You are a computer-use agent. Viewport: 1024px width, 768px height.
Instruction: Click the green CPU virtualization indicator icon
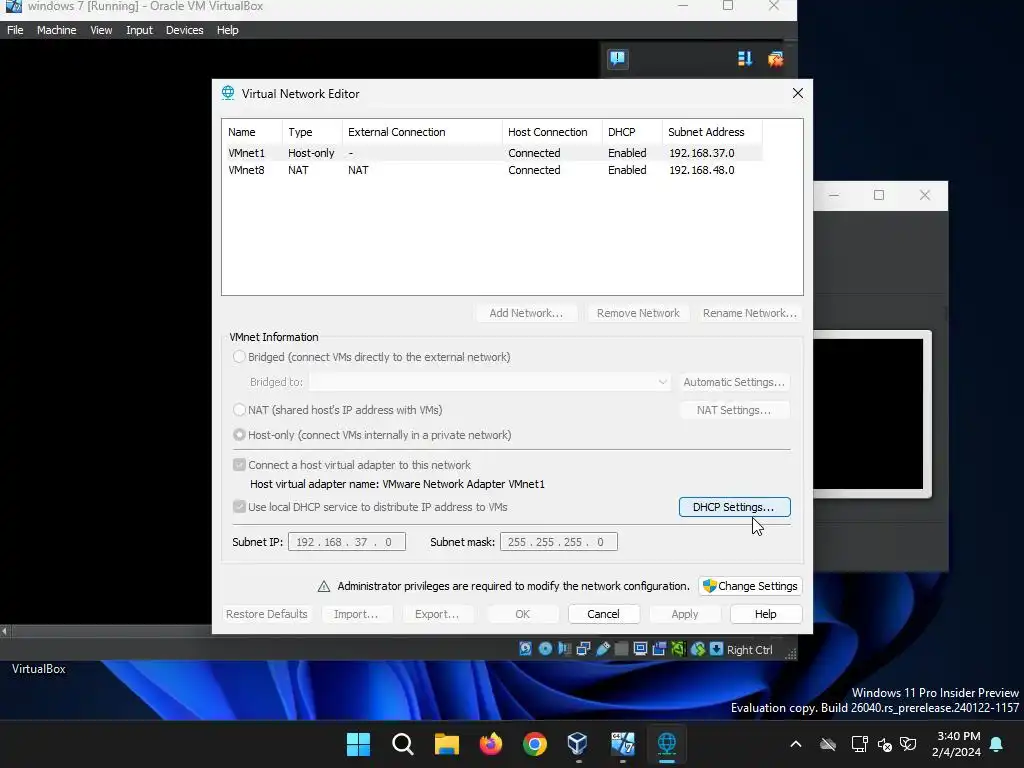pos(679,649)
